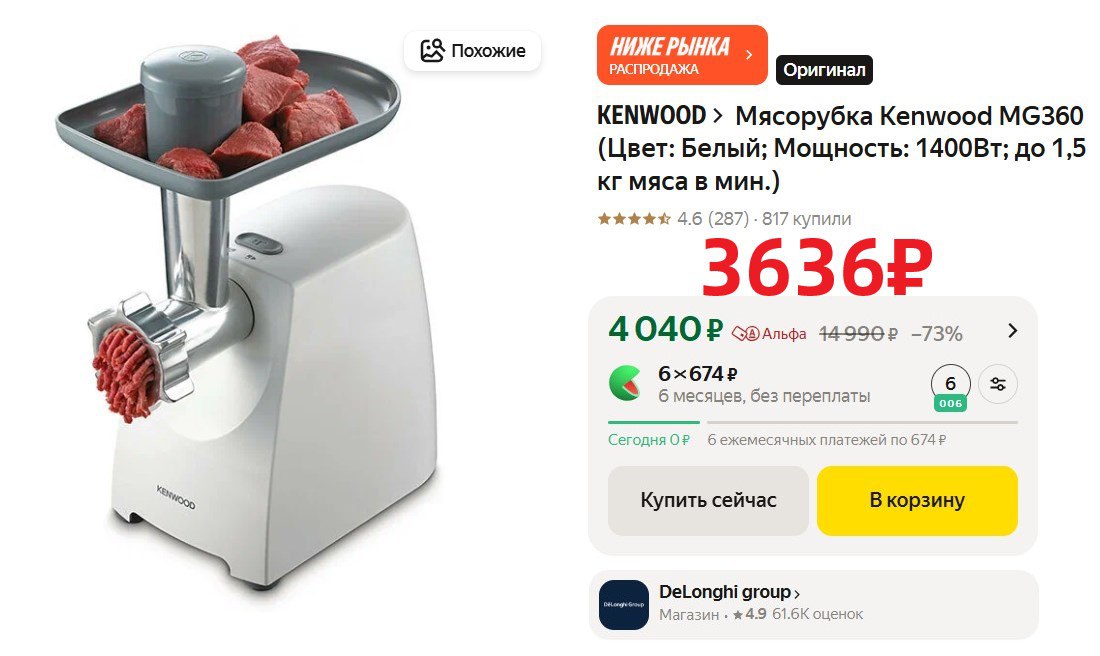The width and height of the screenshot is (1100, 656).
Task: Open installment settings sliders icon
Action: click(998, 384)
